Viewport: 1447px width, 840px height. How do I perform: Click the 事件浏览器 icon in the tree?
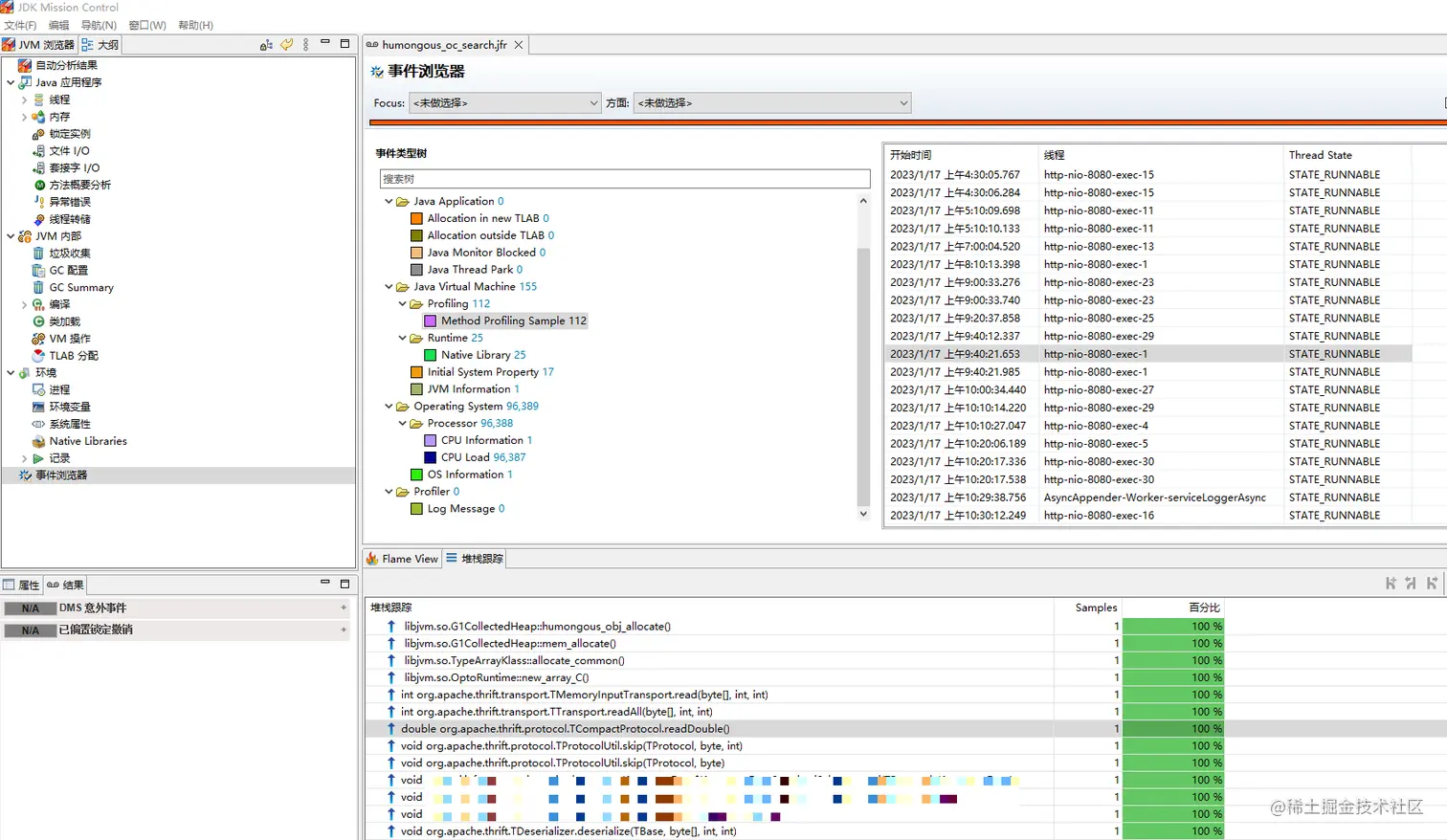(25, 475)
